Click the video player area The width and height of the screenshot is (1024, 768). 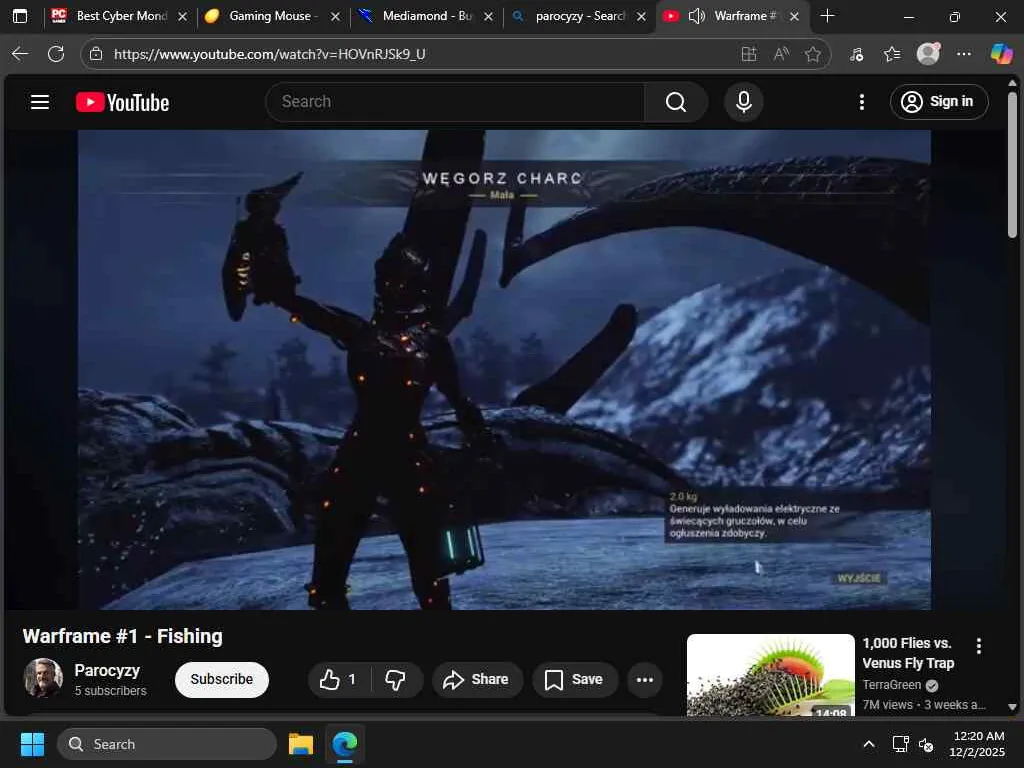(504, 370)
